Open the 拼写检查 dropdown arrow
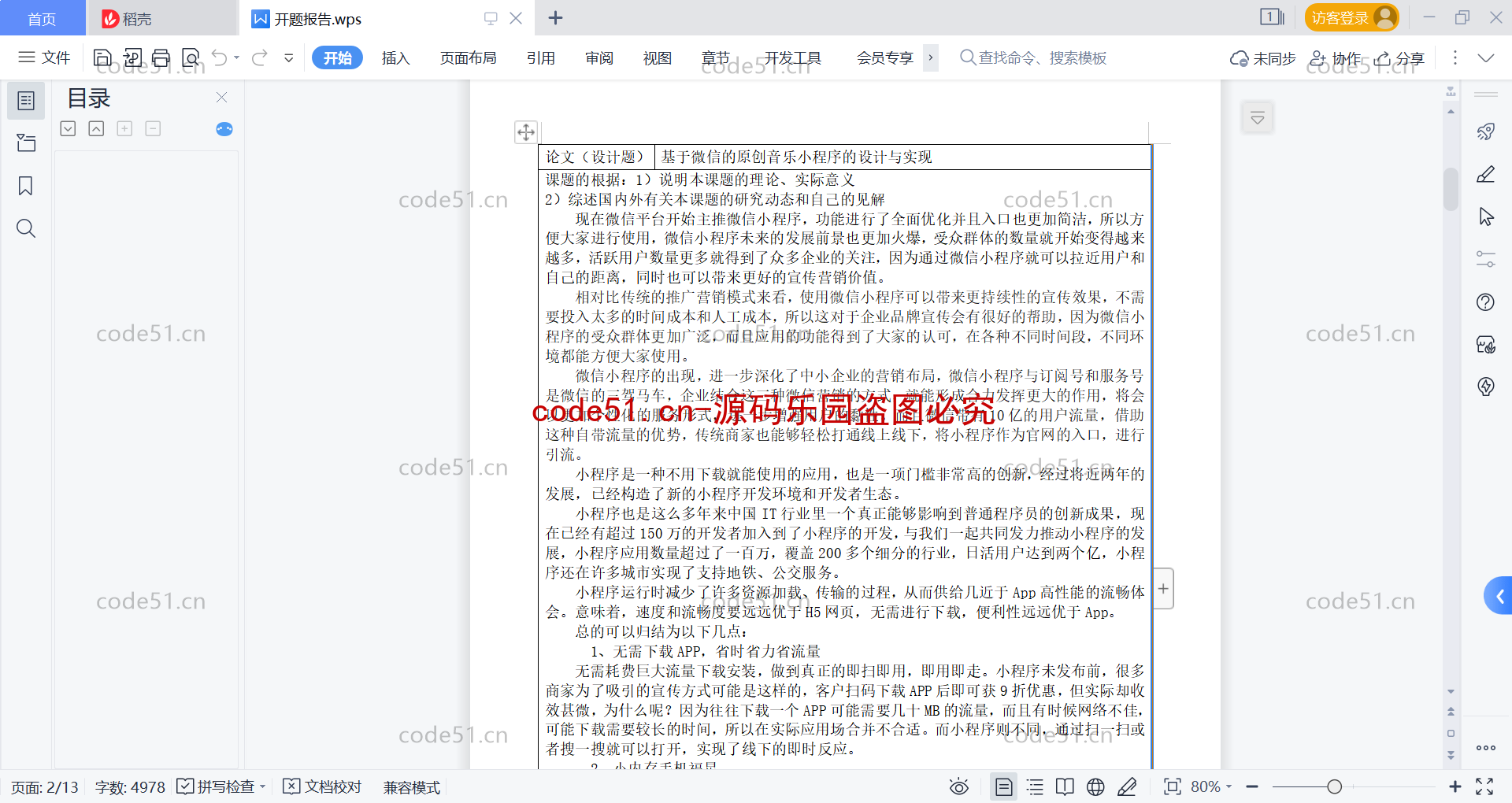This screenshot has height=803, width=1512. click(x=263, y=786)
